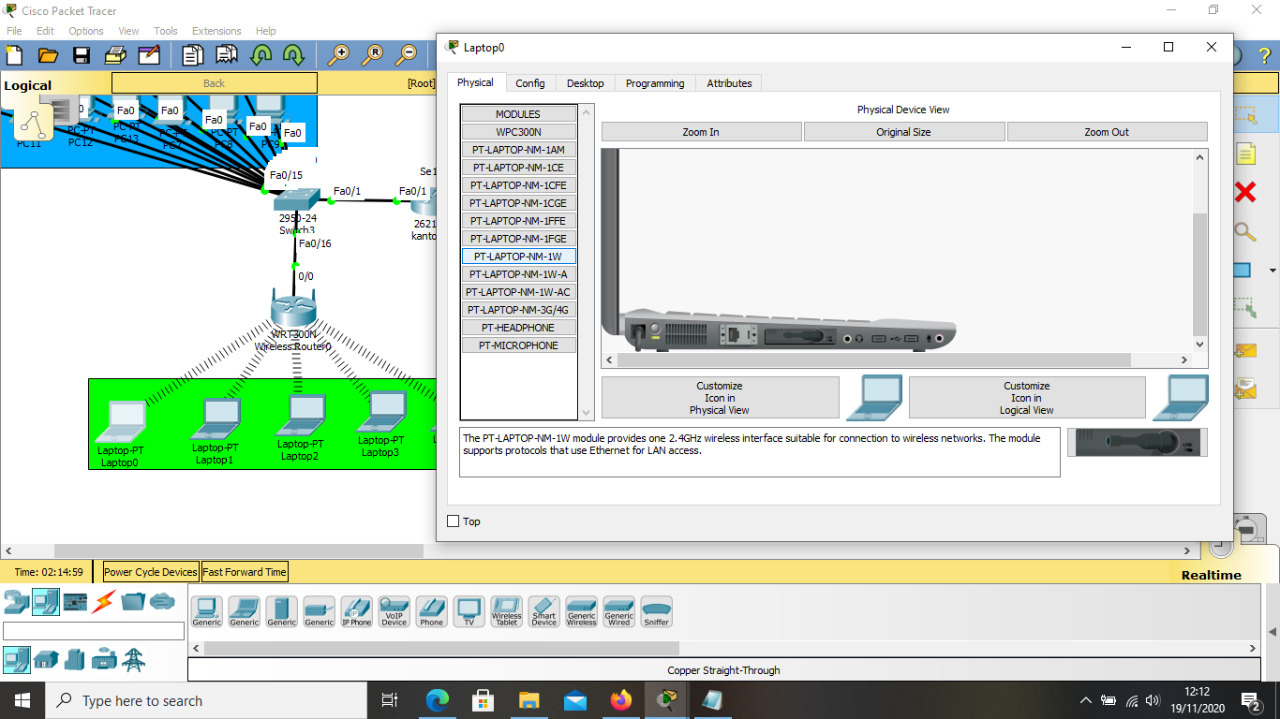Pick the Place Note tool
1280x719 pixels.
(x=1245, y=153)
